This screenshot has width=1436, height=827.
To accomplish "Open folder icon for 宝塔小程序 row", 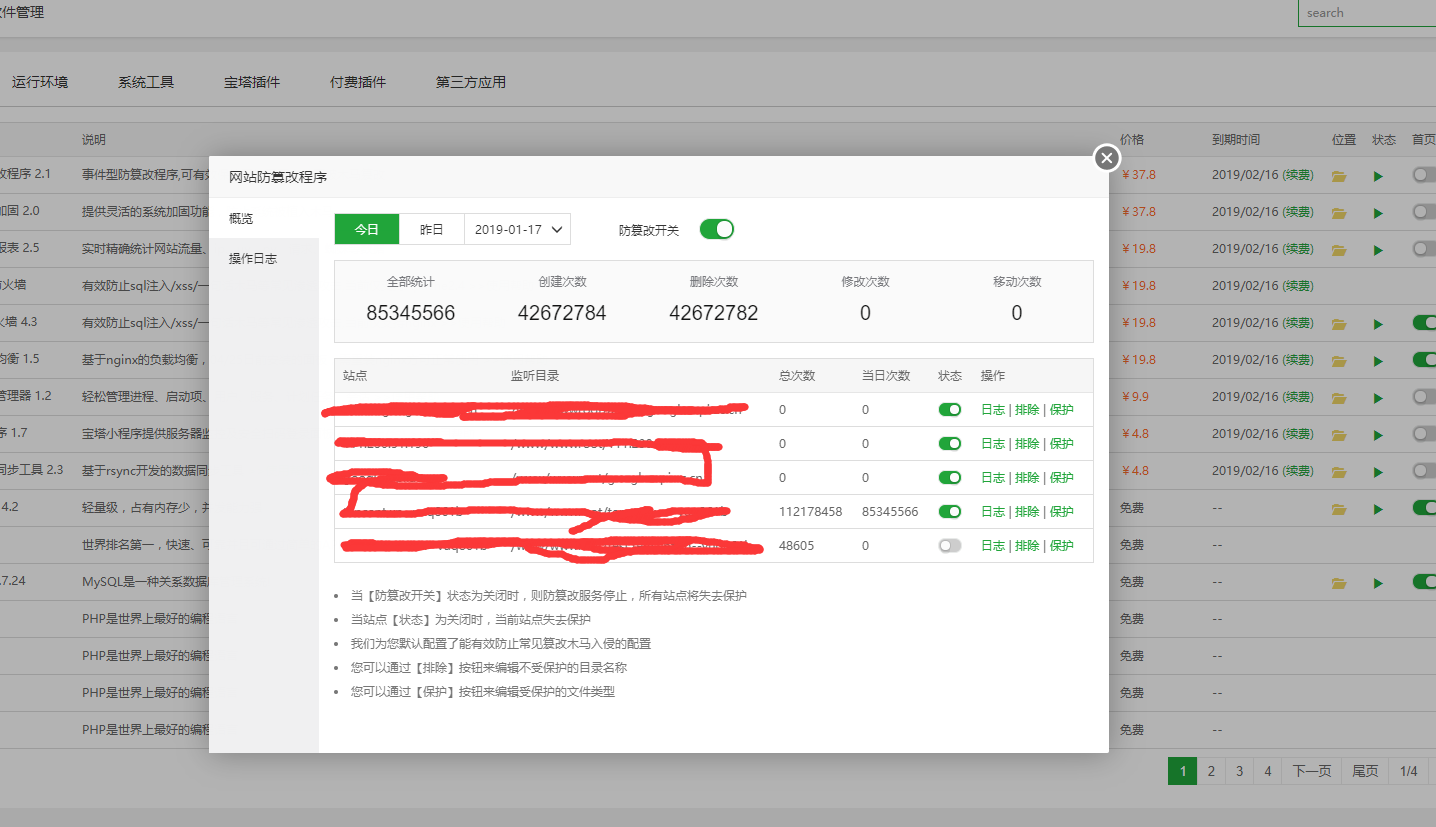I will pyautogui.click(x=1339, y=435).
